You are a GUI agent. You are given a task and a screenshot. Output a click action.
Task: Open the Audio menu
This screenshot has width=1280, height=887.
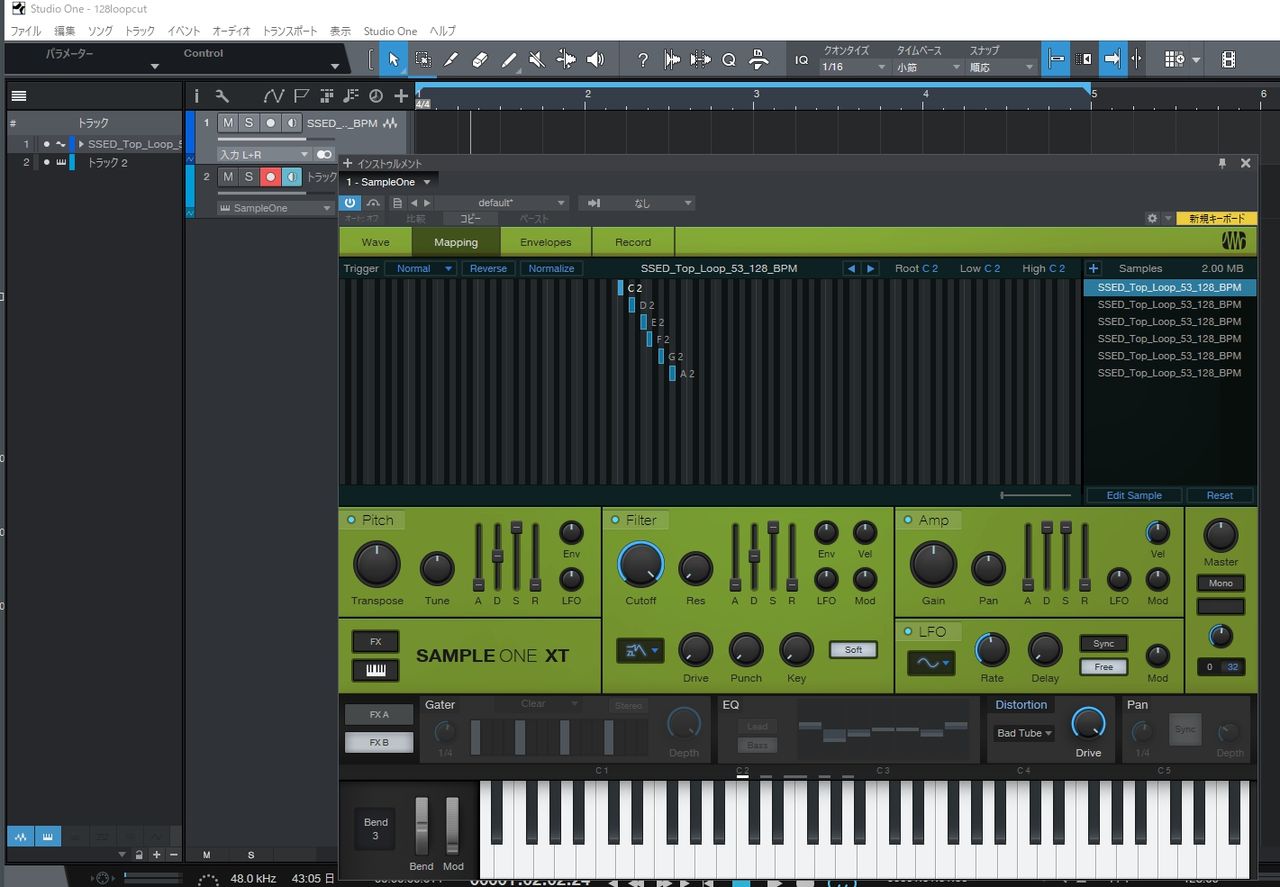231,31
